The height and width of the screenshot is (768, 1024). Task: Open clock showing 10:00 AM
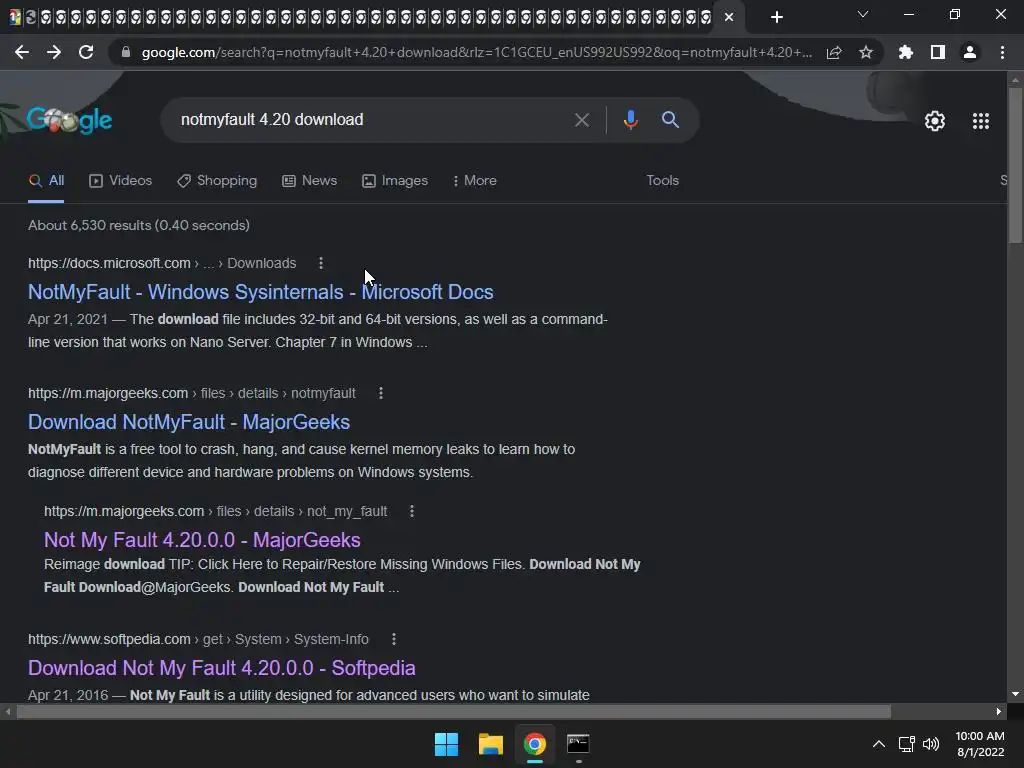point(980,744)
